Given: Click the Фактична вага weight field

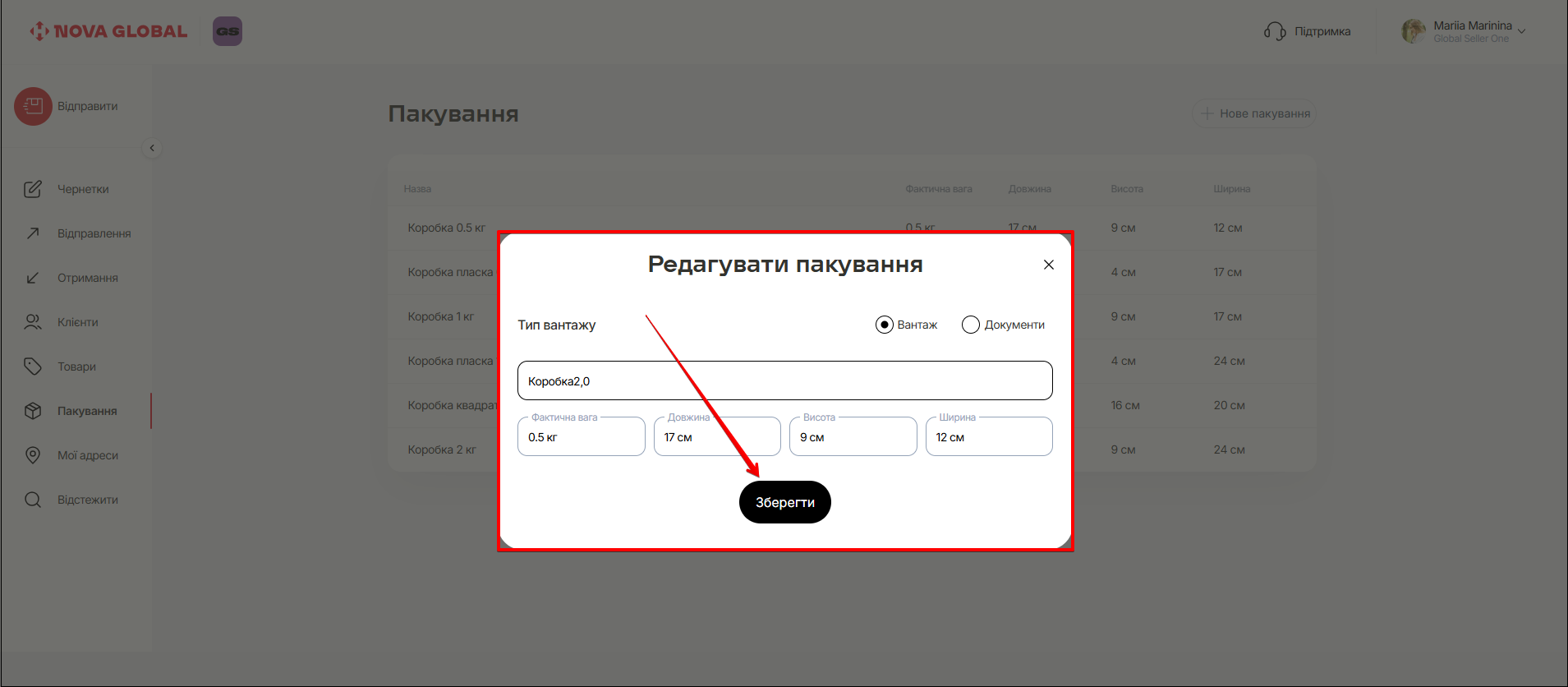Looking at the screenshot, I should [x=581, y=437].
